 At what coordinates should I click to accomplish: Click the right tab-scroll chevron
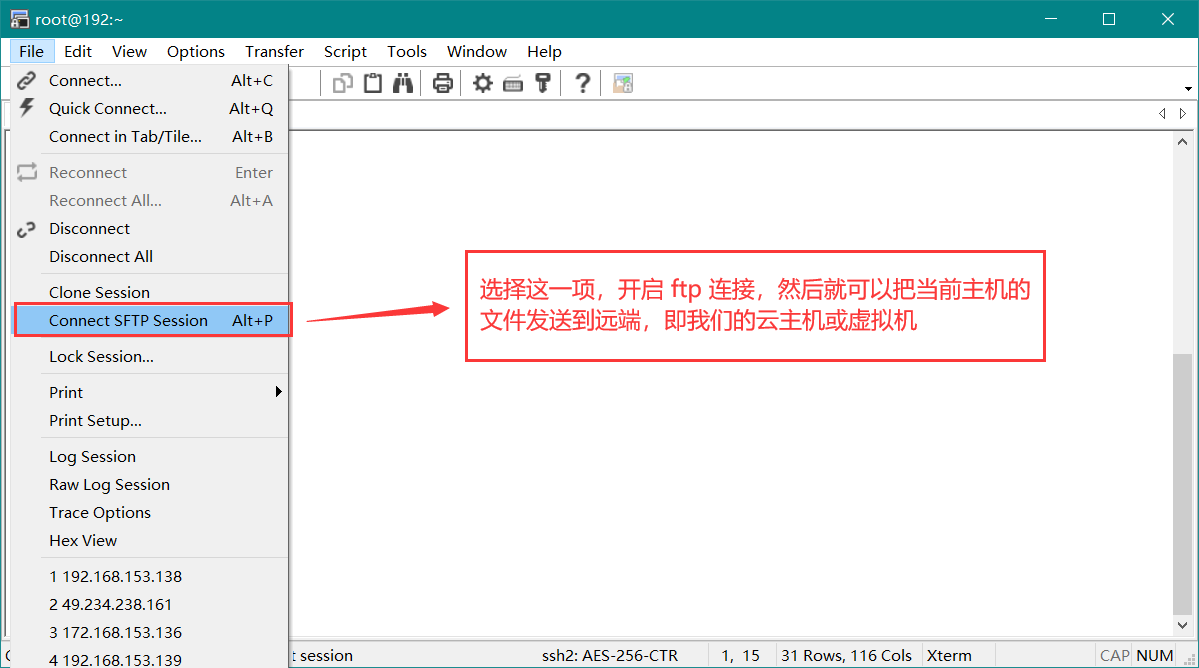coord(1183,113)
